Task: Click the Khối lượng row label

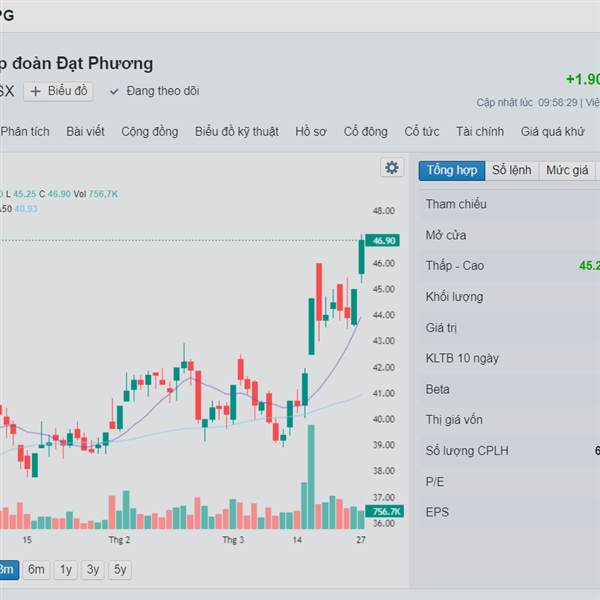Action: point(454,297)
